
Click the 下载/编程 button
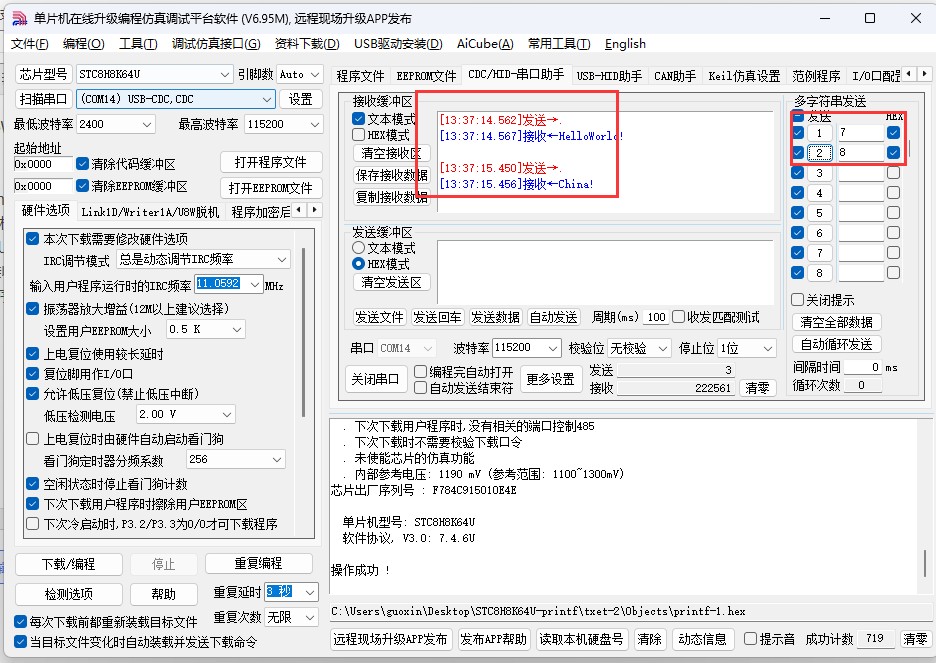[69, 564]
